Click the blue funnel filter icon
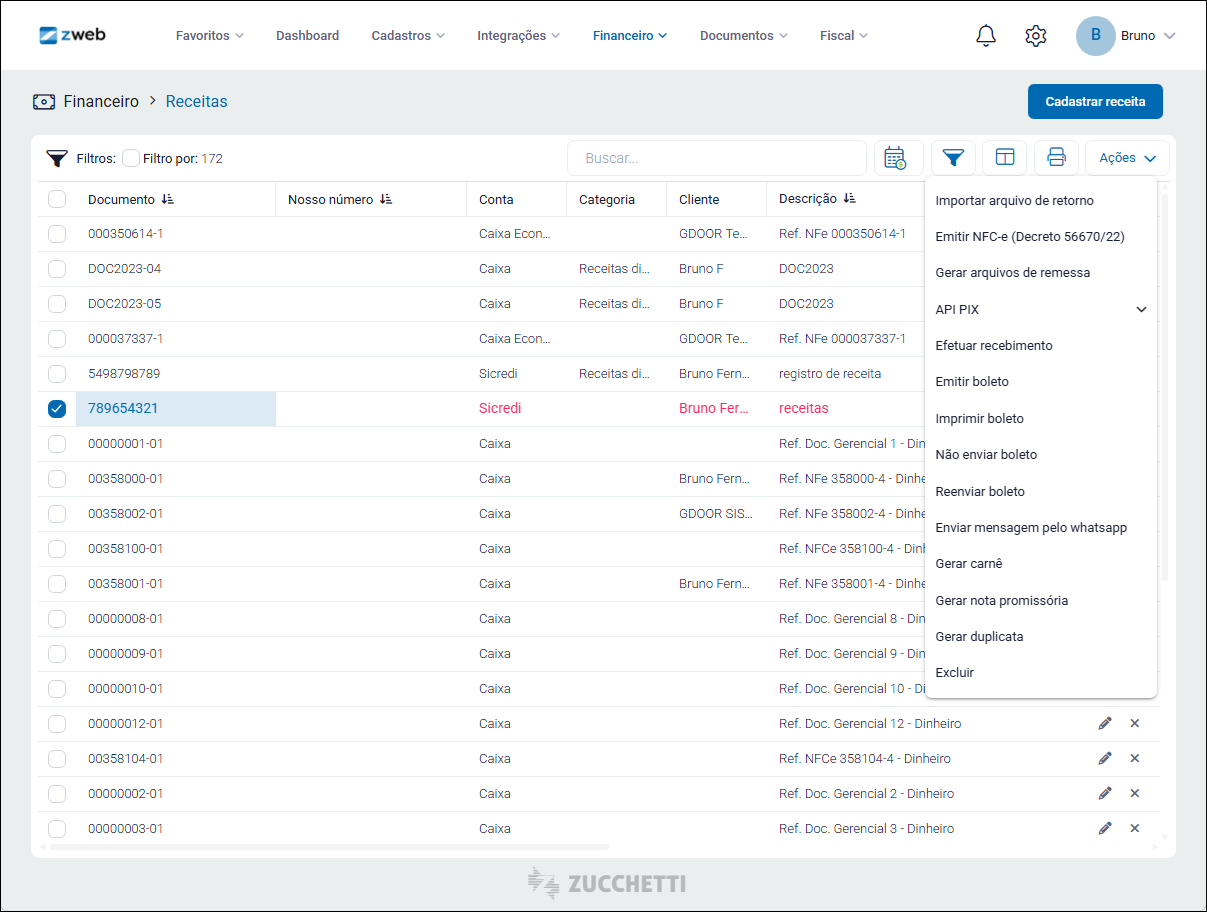1207x912 pixels. pyautogui.click(x=953, y=158)
